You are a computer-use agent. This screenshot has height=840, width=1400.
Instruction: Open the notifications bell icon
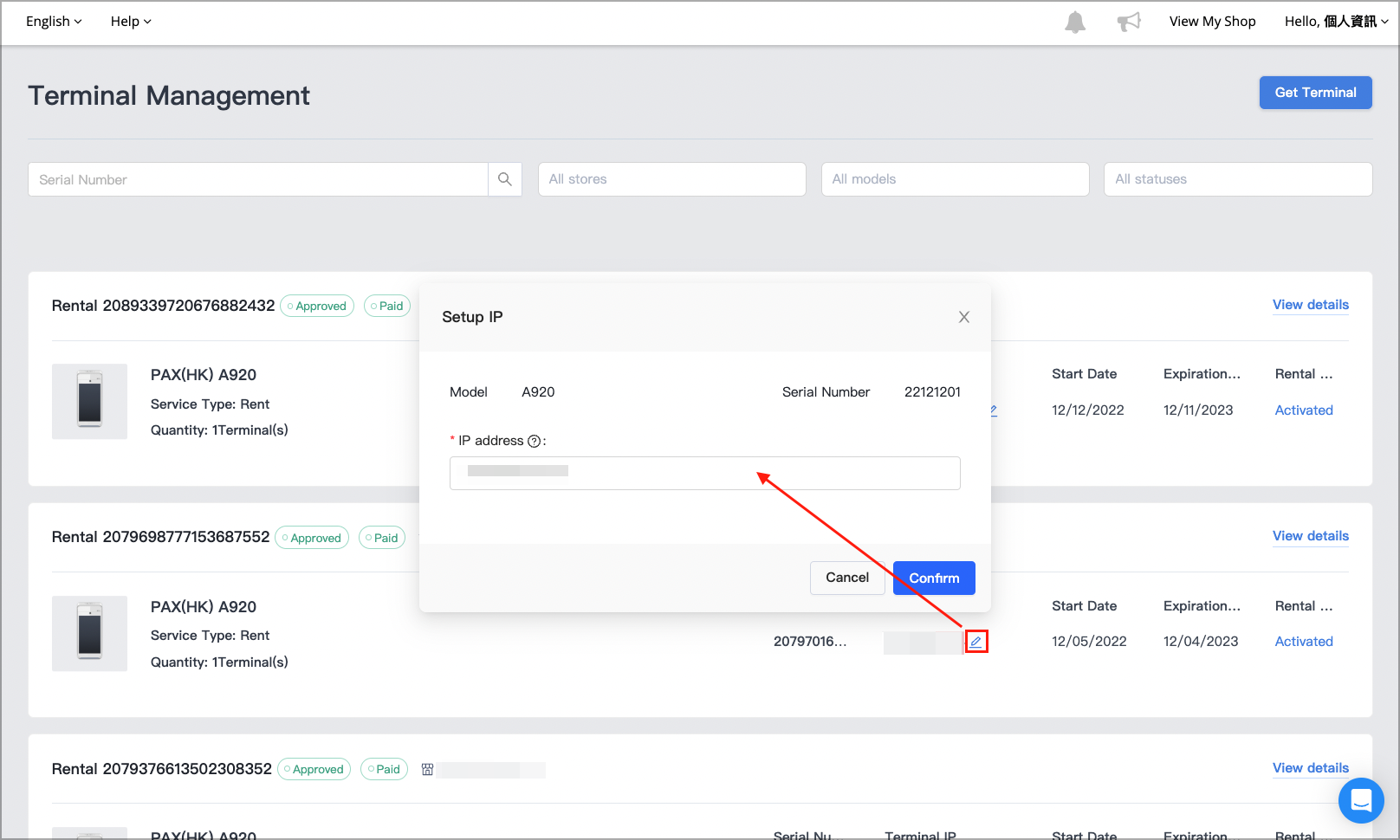click(x=1075, y=22)
